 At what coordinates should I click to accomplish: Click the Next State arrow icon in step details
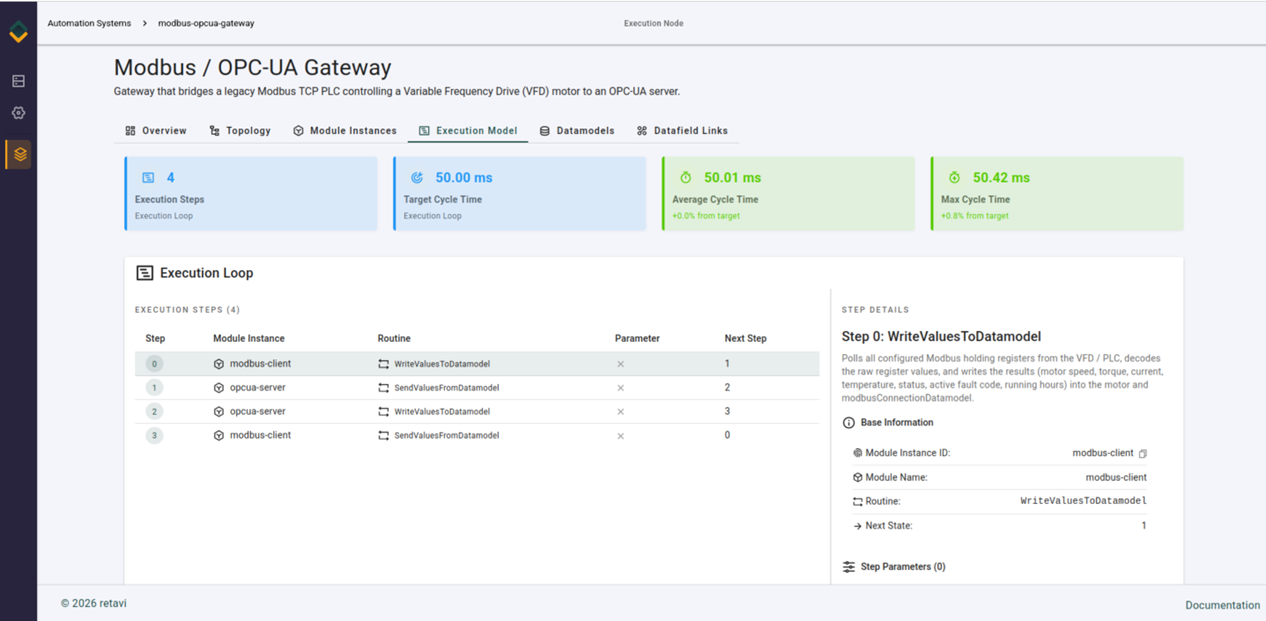(x=858, y=526)
